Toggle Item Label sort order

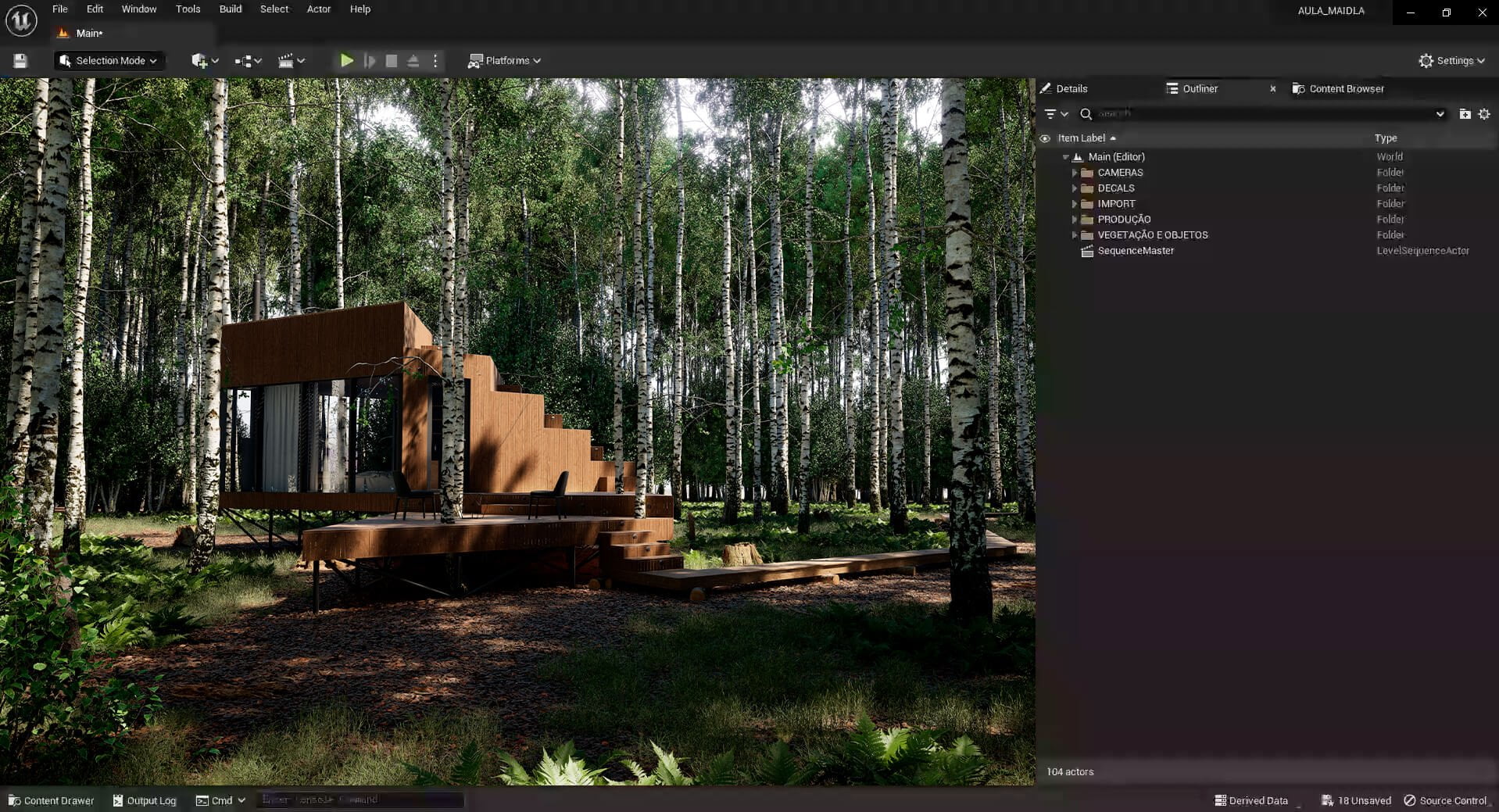coord(1086,138)
